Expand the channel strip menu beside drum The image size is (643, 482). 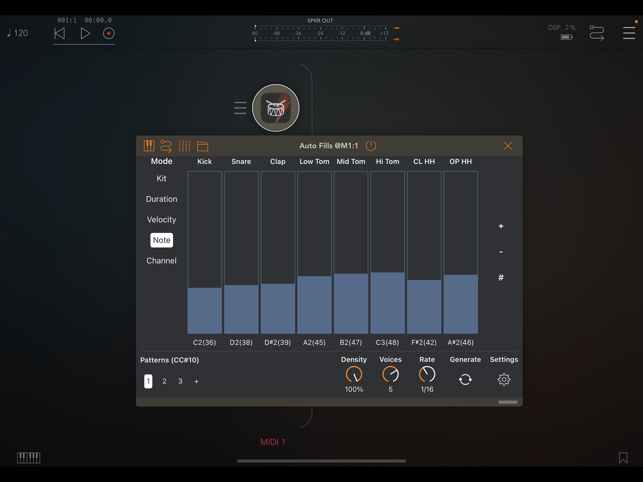[240, 108]
